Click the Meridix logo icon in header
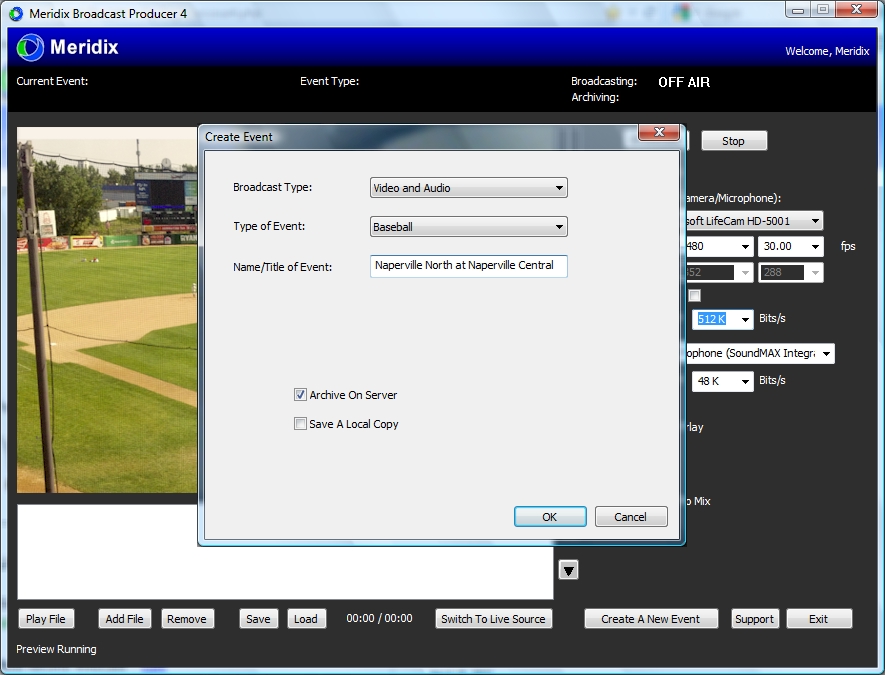This screenshot has height=675, width=885. click(x=31, y=47)
